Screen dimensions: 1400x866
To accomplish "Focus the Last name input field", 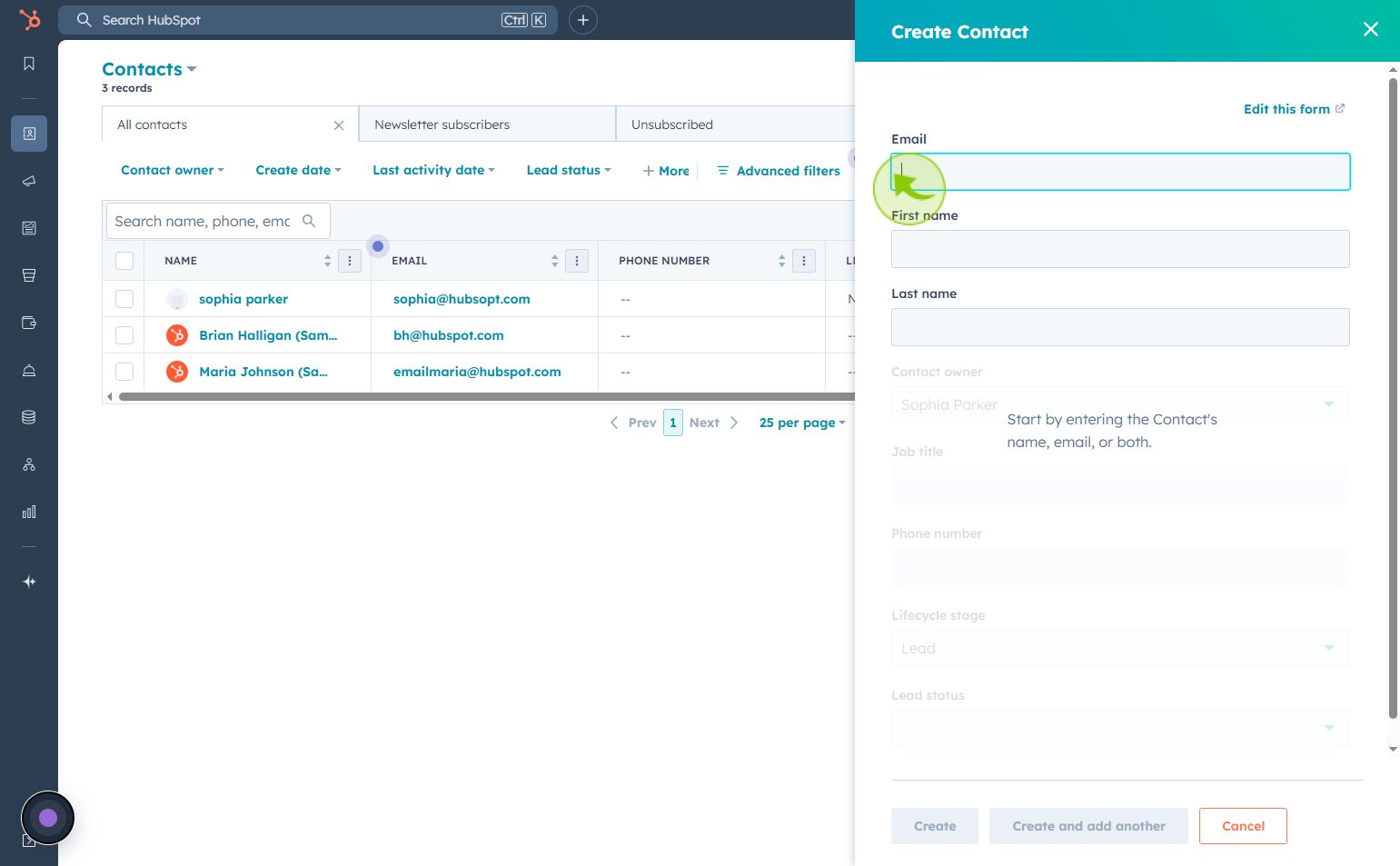I will pyautogui.click(x=1120, y=327).
